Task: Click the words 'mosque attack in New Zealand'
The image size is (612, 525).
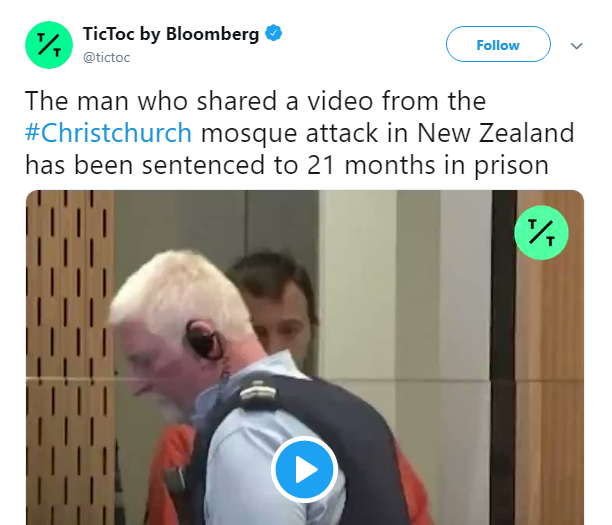Action: click(388, 133)
